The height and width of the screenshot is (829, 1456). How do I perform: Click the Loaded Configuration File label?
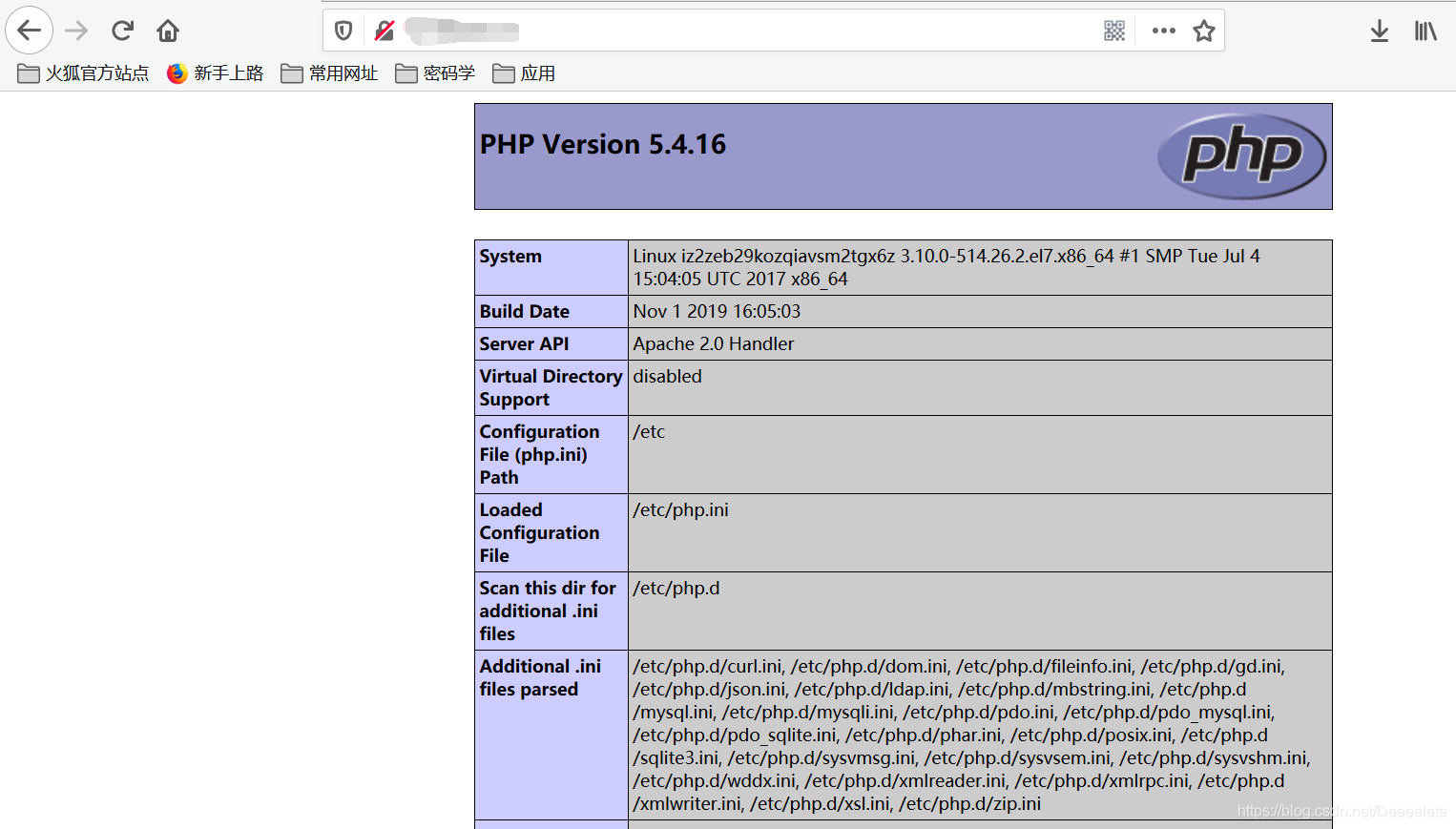[x=539, y=532]
